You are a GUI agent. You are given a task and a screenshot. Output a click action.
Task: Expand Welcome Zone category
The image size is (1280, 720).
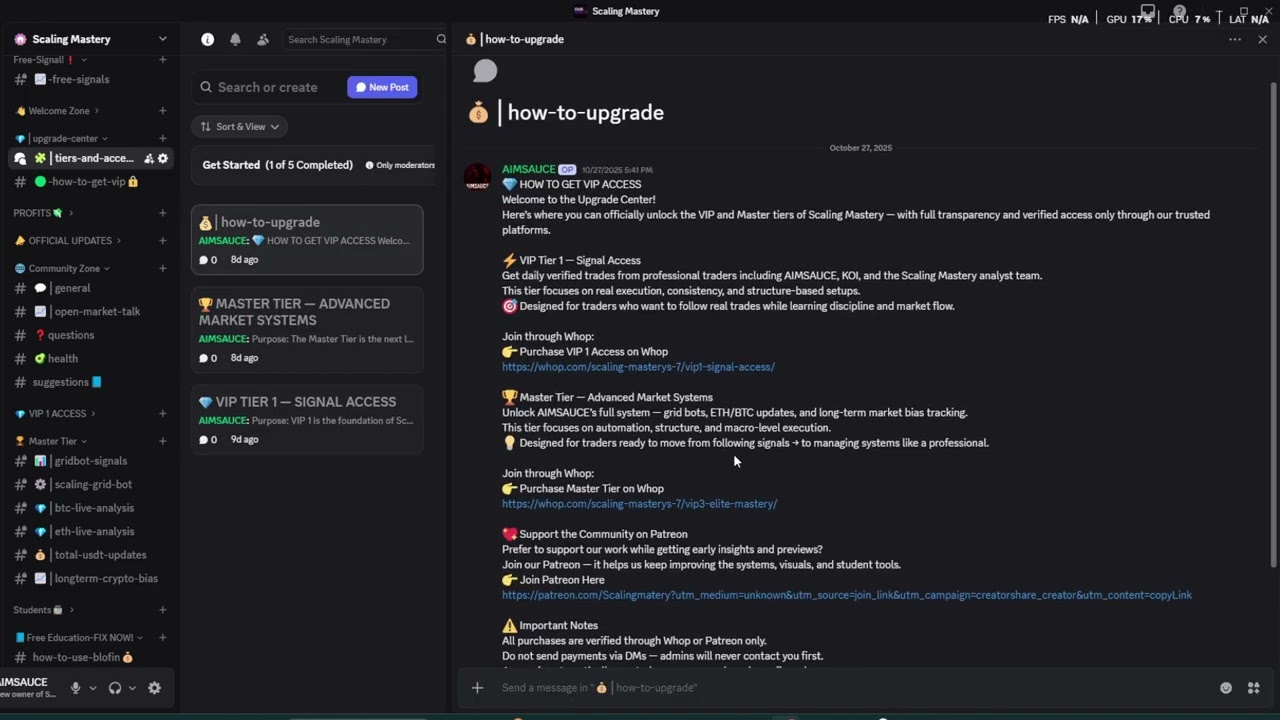click(x=58, y=111)
